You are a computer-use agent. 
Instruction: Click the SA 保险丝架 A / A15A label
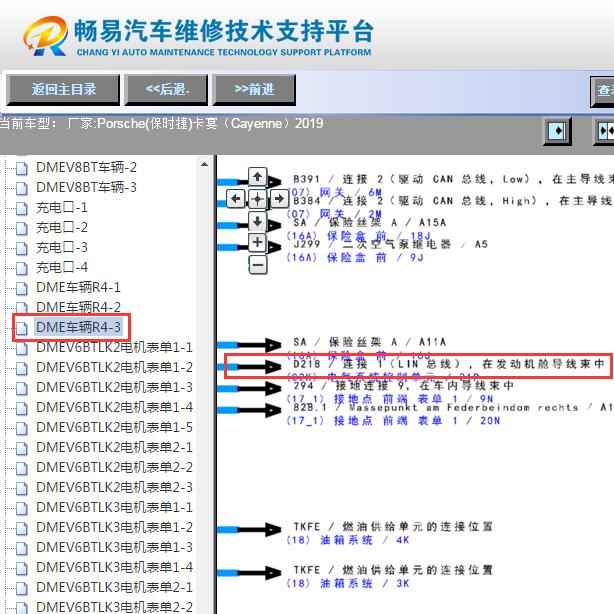[370, 223]
